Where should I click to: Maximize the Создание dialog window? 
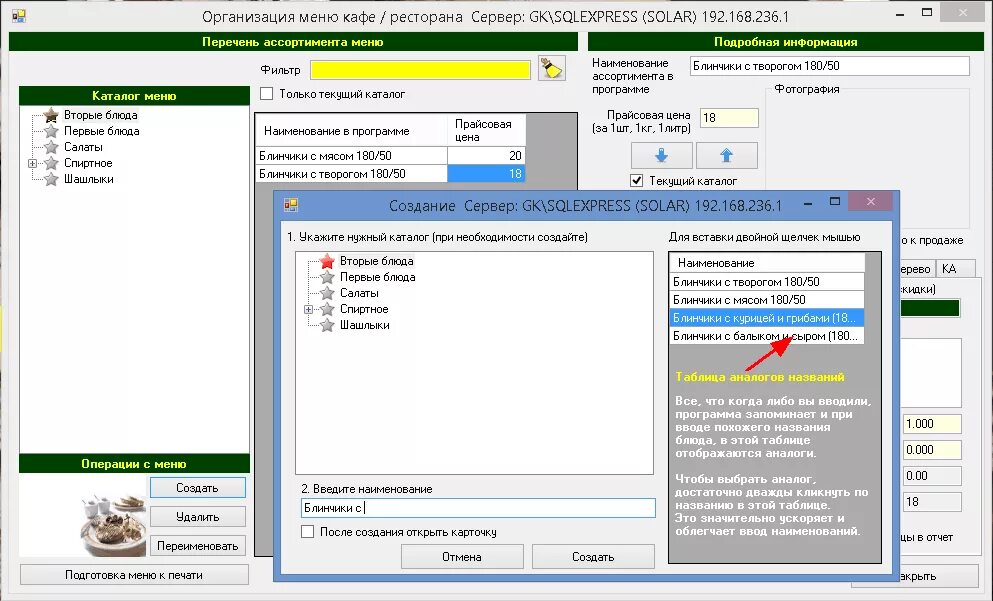[835, 201]
